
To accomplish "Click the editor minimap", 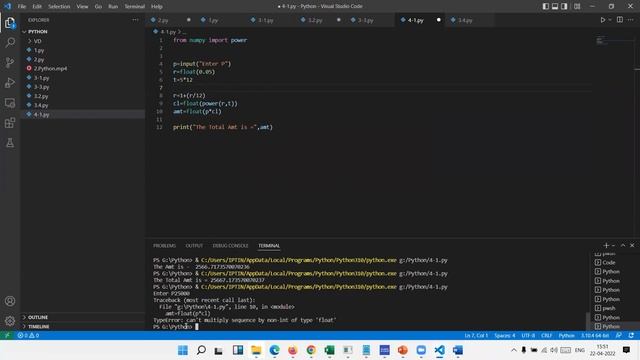I will (x=613, y=41).
